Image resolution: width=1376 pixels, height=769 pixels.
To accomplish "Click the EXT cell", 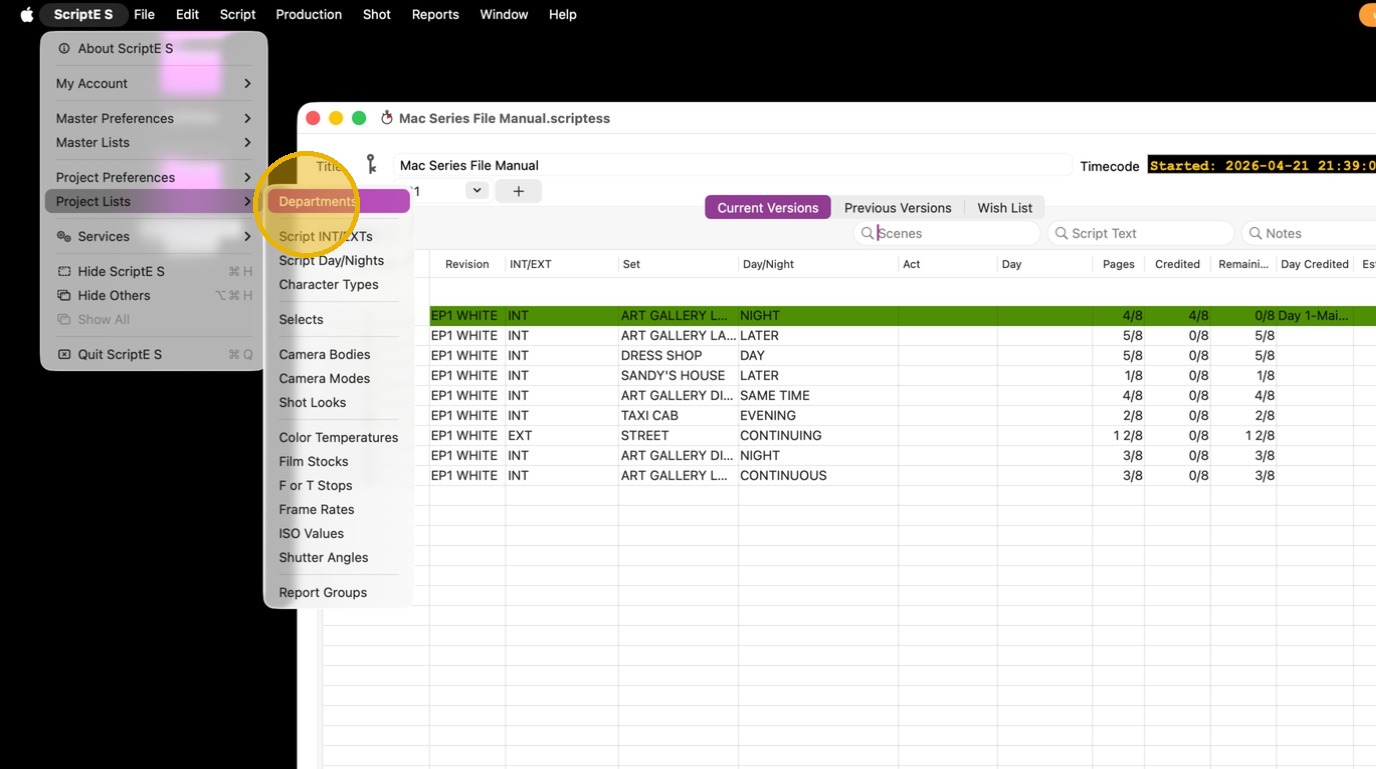I will point(562,435).
